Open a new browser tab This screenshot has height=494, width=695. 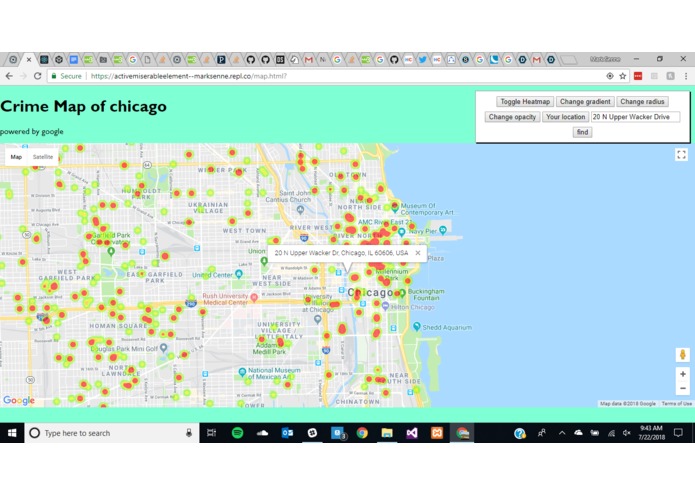pyautogui.click(x=569, y=59)
